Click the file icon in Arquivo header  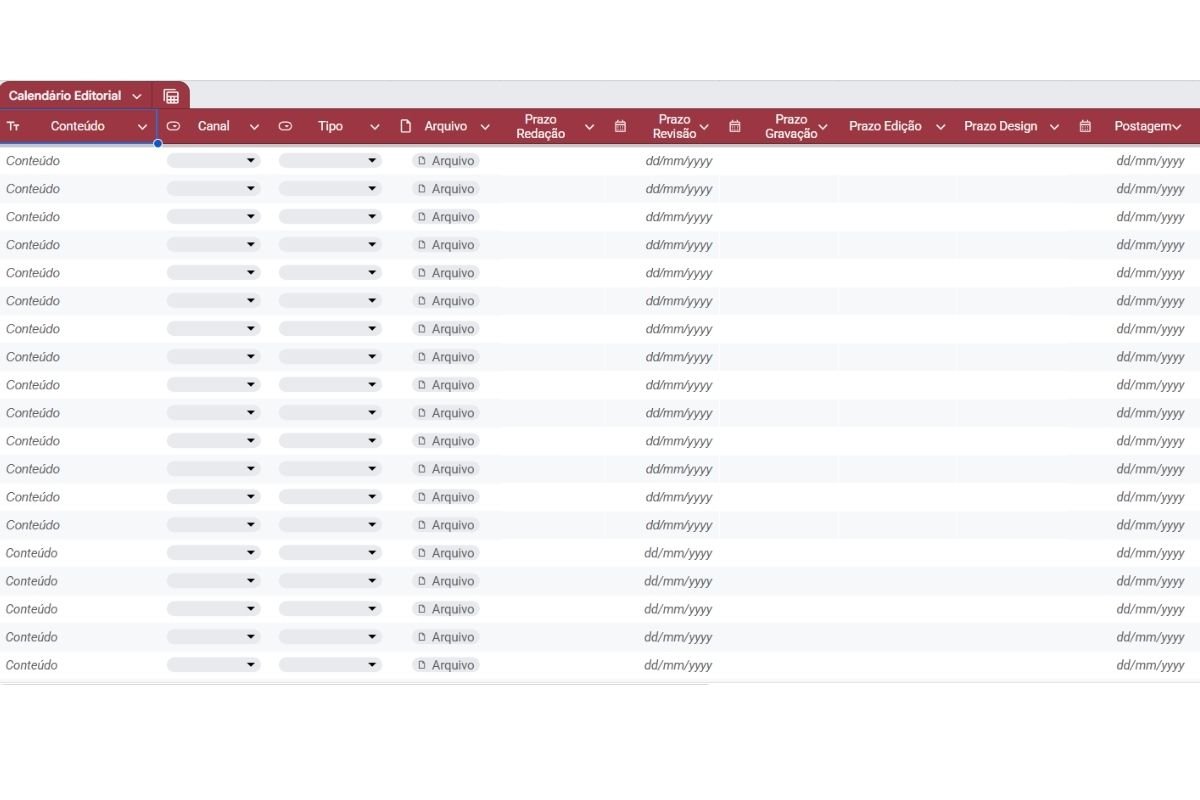point(405,127)
